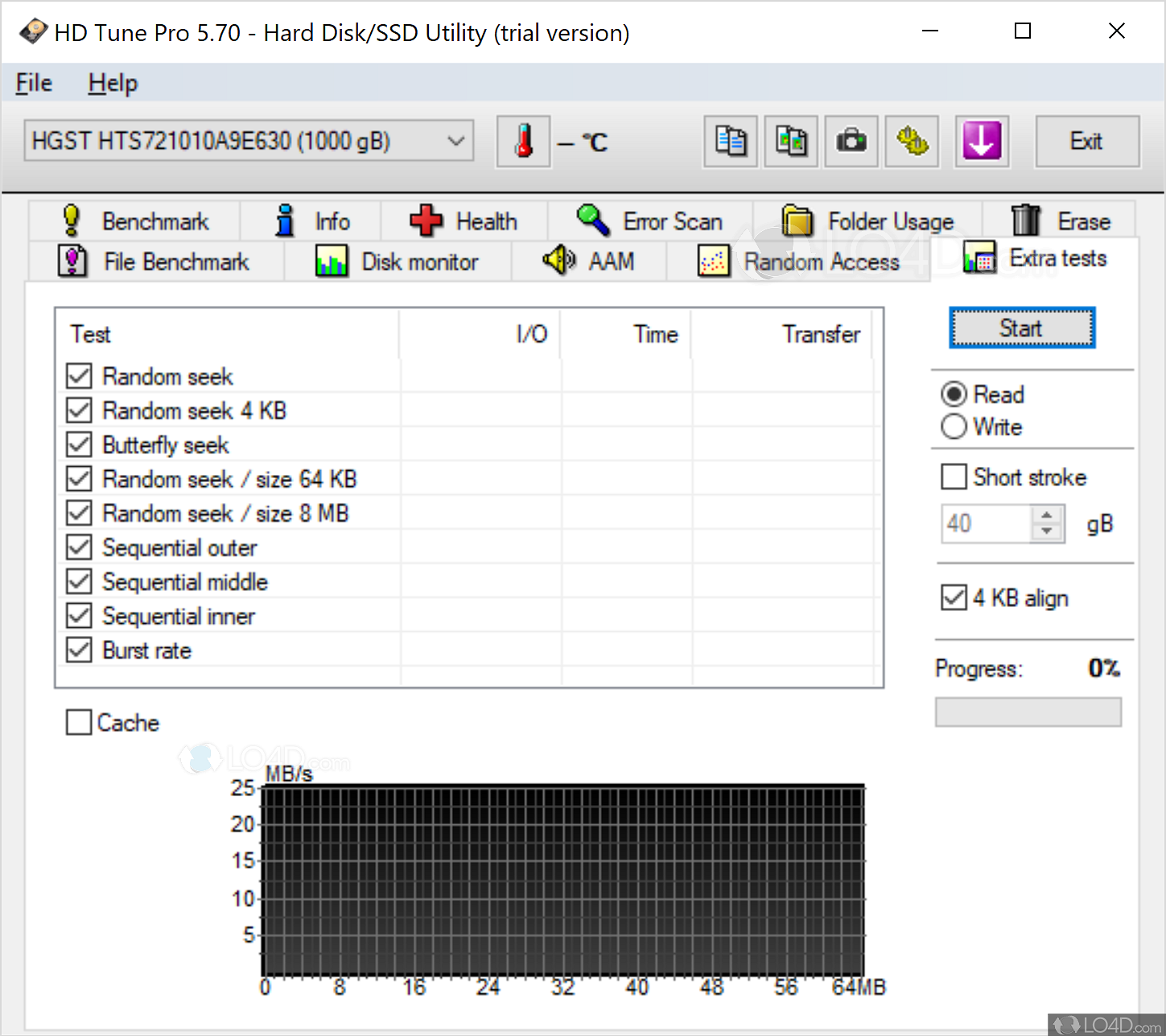Click the AAM speaker icon
This screenshot has width=1166, height=1036.
pyautogui.click(x=558, y=260)
